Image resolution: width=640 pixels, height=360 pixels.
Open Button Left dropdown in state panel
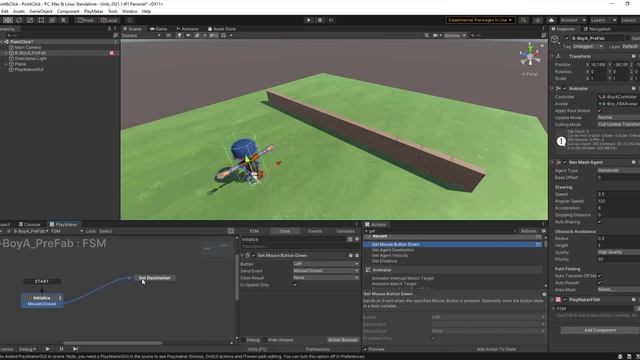click(x=326, y=264)
